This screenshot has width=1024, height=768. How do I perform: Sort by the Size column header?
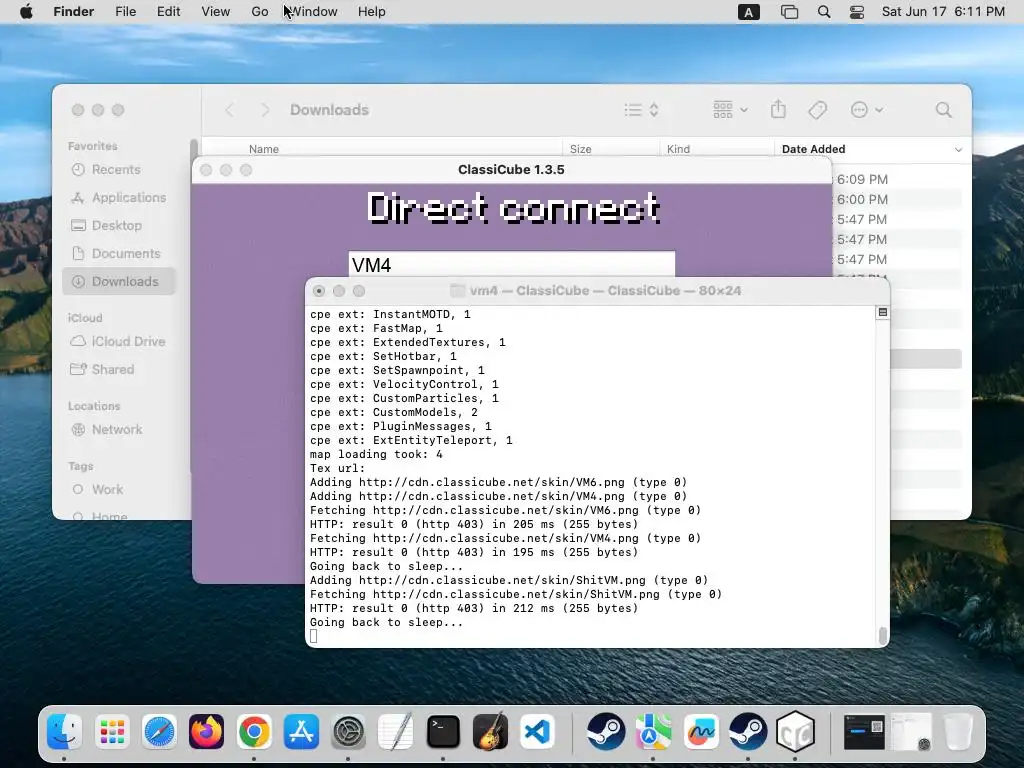click(x=581, y=150)
